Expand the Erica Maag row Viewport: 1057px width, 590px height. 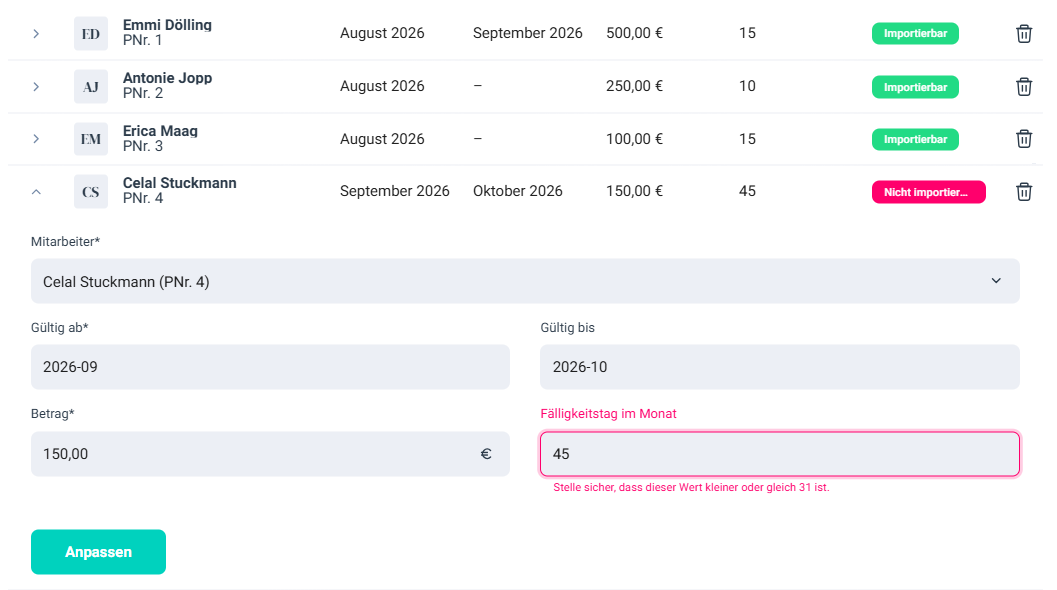36,139
